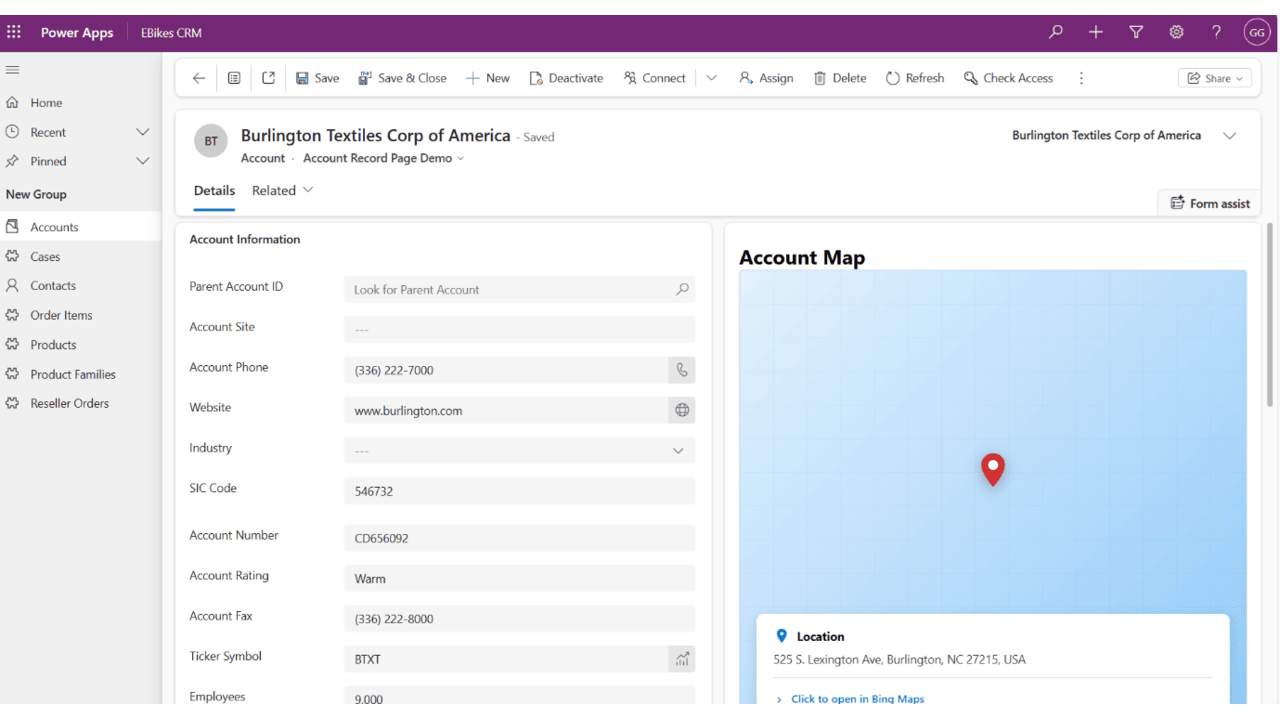The image size is (1280, 720).
Task: Expand the Pinned section chevron
Action: tap(142, 161)
